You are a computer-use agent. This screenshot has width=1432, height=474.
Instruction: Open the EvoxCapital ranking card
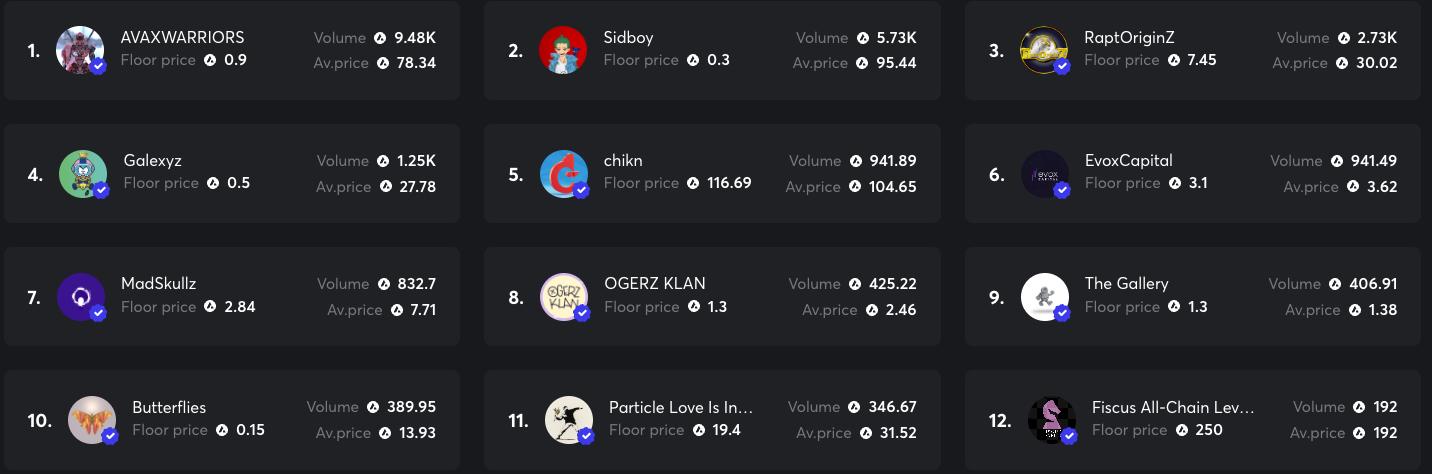pos(1192,173)
